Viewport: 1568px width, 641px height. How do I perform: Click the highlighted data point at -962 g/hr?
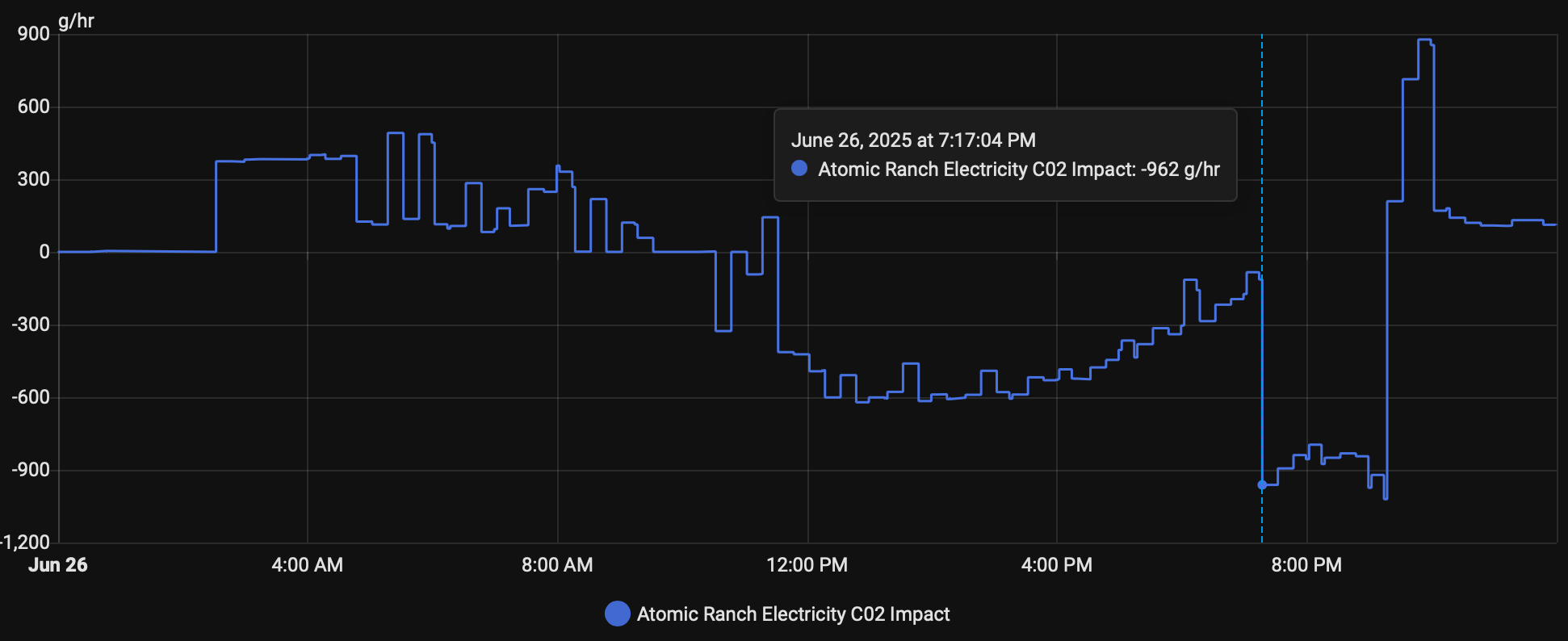coord(1262,485)
